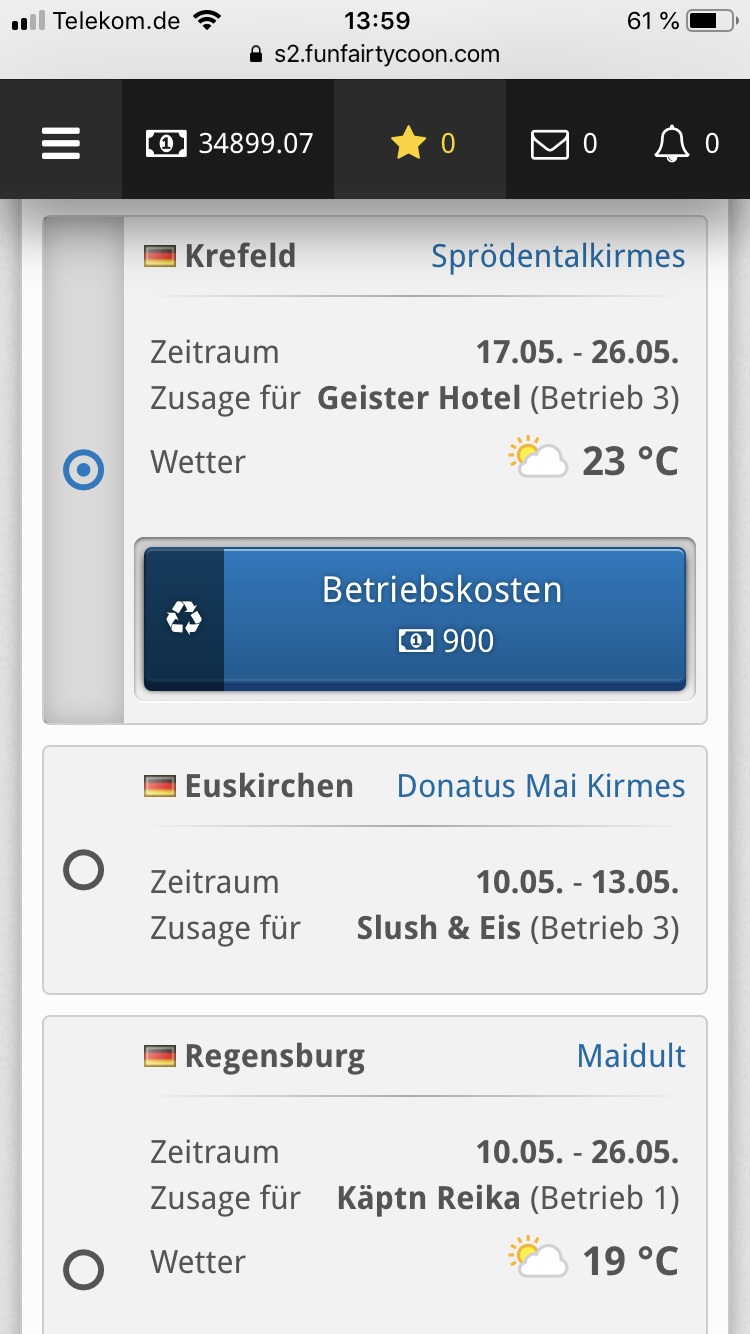Screen dimensions: 750x1334
Task: Open the mail envelope inbox
Action: pyautogui.click(x=549, y=145)
